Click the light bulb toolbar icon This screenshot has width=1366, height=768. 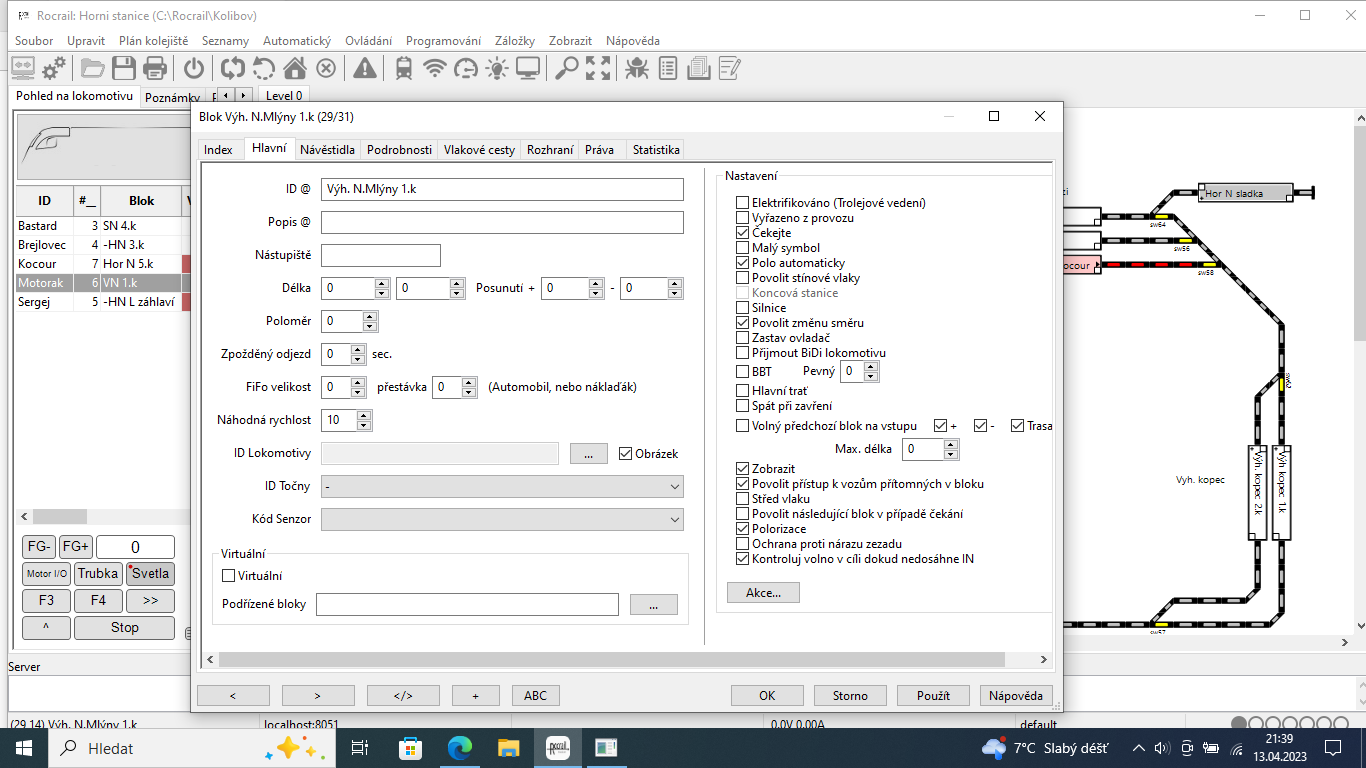[497, 68]
